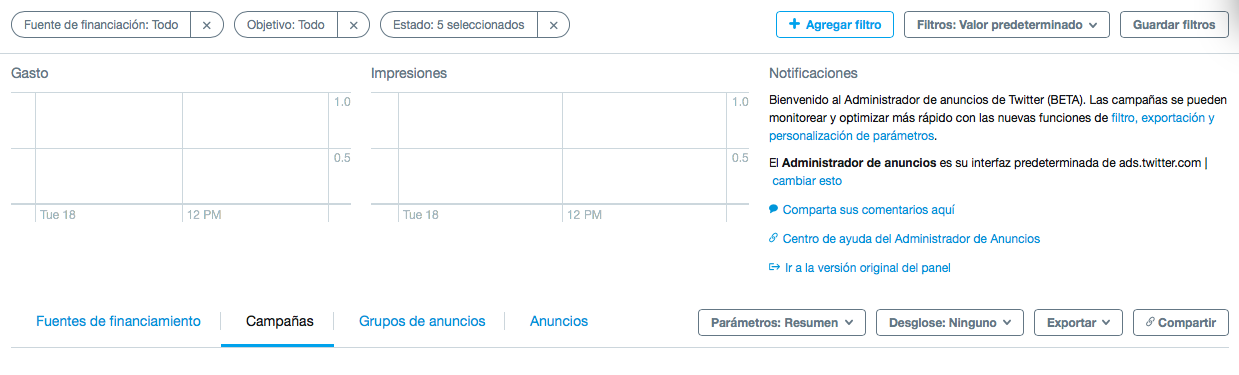Click the link icon on Compartir button
Viewport: 1239px width, 375px height.
[1150, 322]
